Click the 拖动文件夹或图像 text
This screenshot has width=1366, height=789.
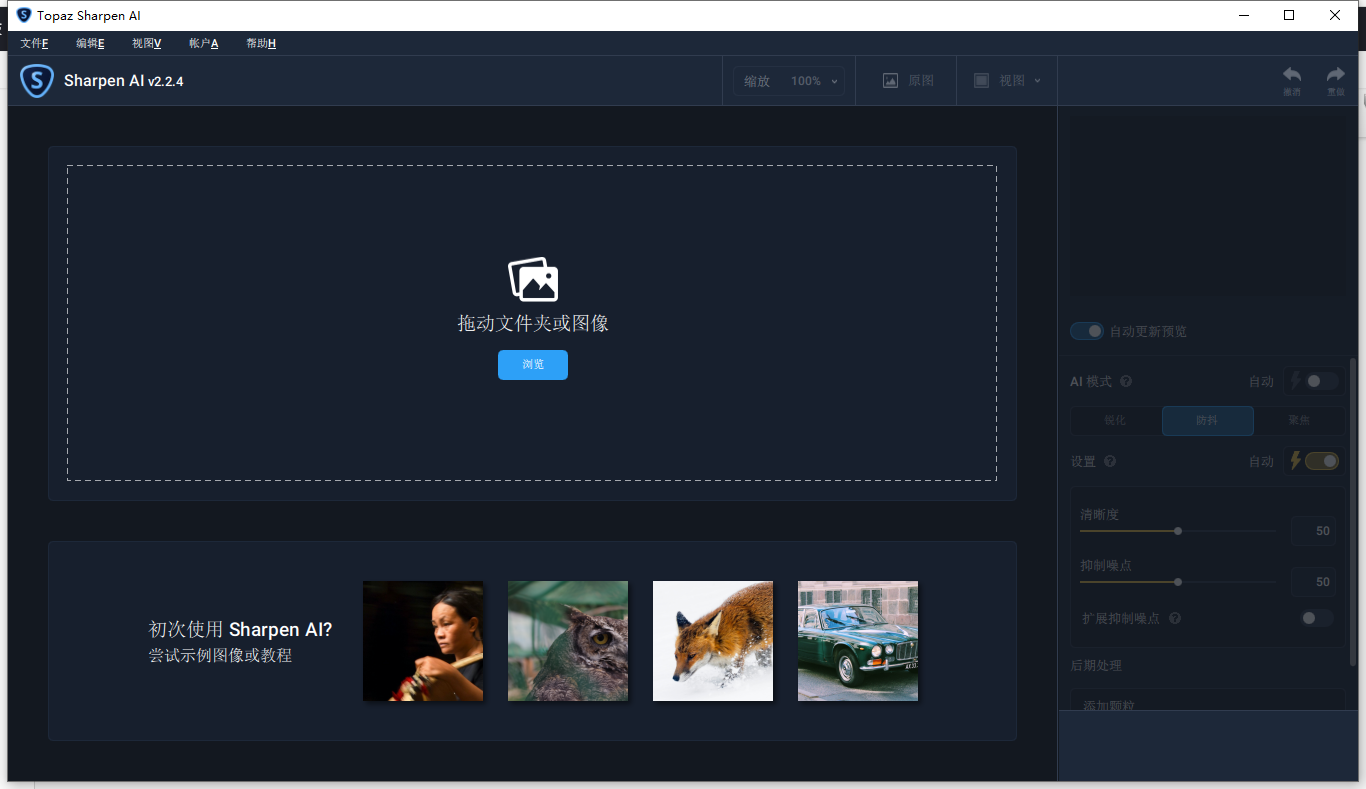pyautogui.click(x=533, y=323)
